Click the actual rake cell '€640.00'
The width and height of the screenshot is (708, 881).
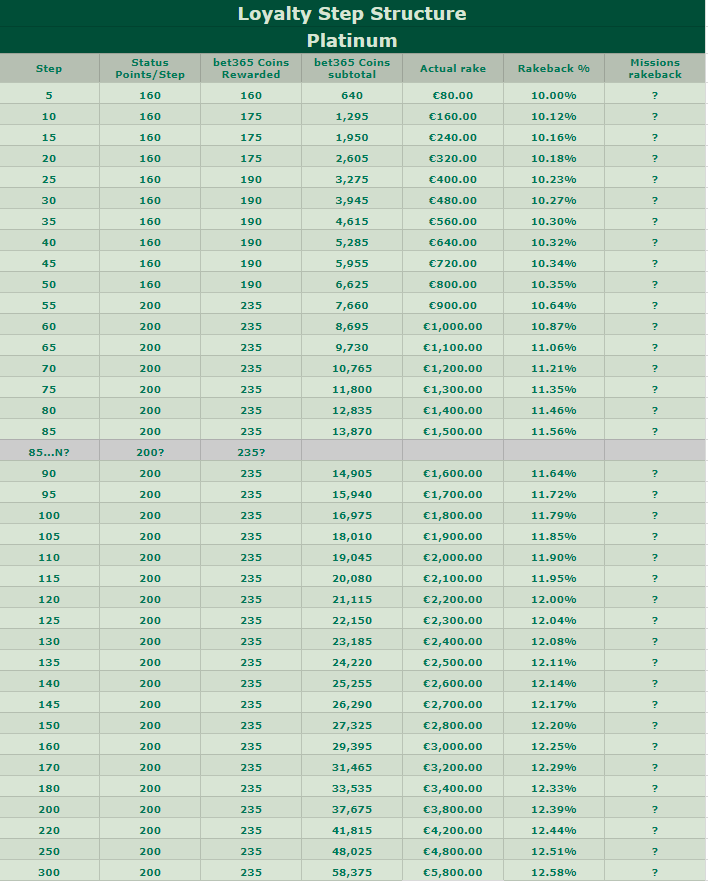pyautogui.click(x=453, y=242)
